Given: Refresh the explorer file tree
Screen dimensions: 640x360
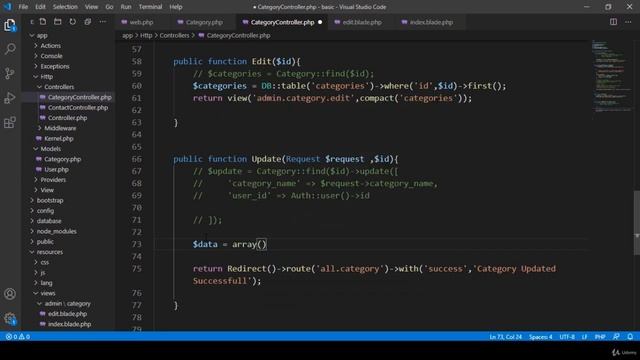Looking at the screenshot, I should pos(73,22).
